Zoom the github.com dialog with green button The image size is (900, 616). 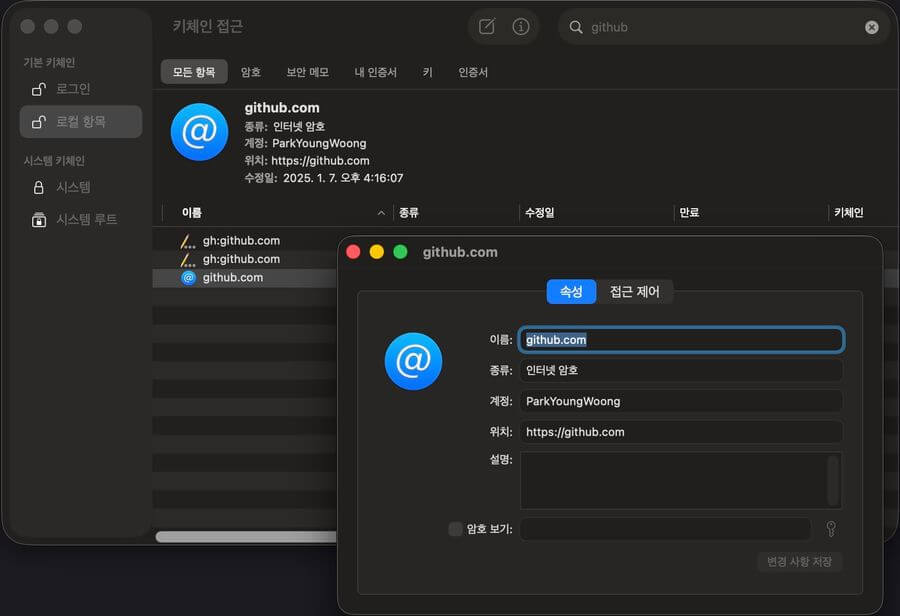coord(400,252)
